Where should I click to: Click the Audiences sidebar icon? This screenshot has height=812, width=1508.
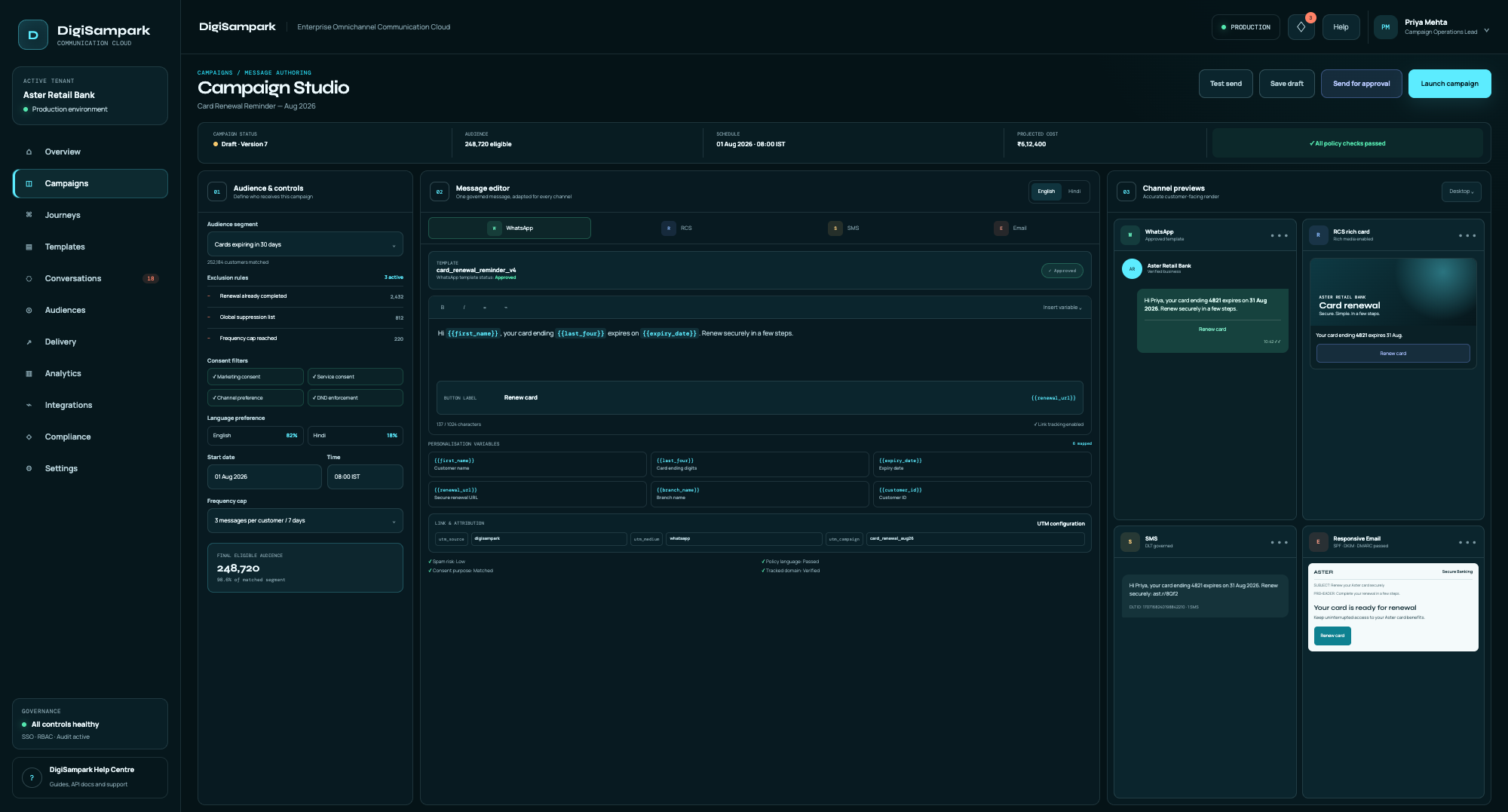[29, 311]
